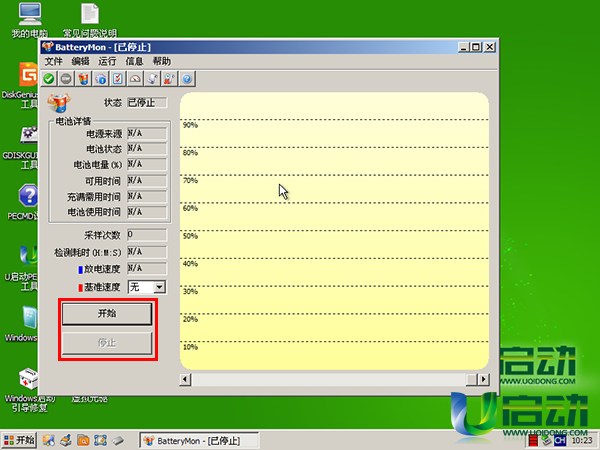Click the 可用时间 N/A field
Screen dimensions: 600x450
147,181
